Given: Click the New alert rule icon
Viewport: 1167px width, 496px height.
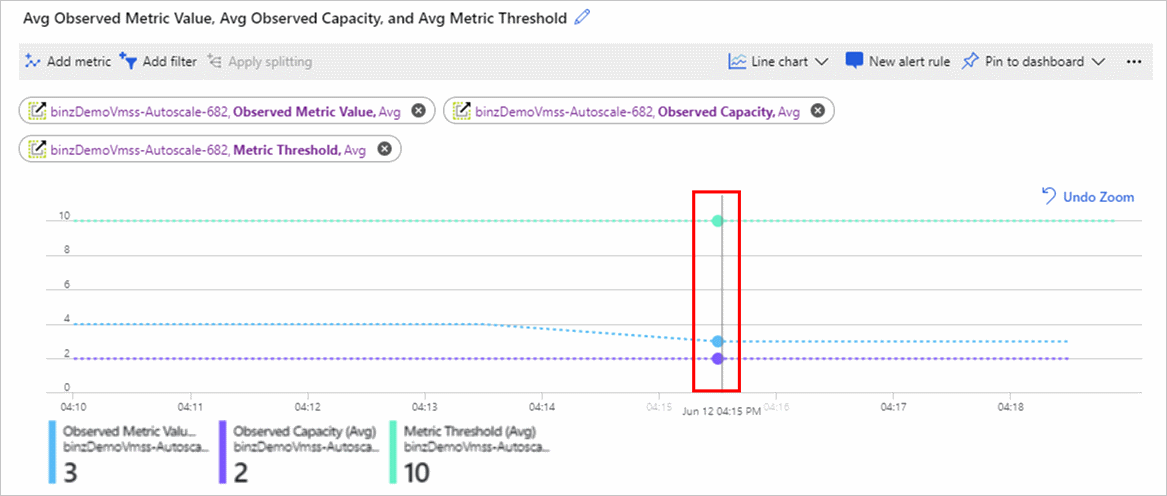Looking at the screenshot, I should pos(854,61).
